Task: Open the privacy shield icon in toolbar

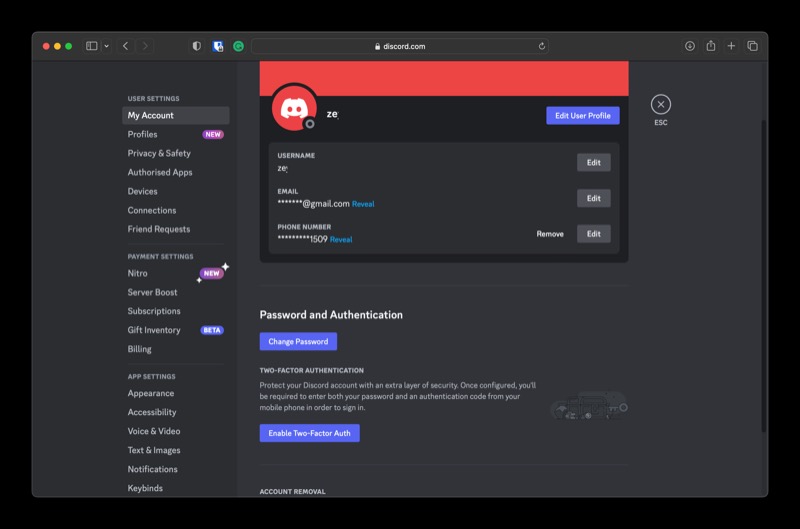Action: click(196, 46)
